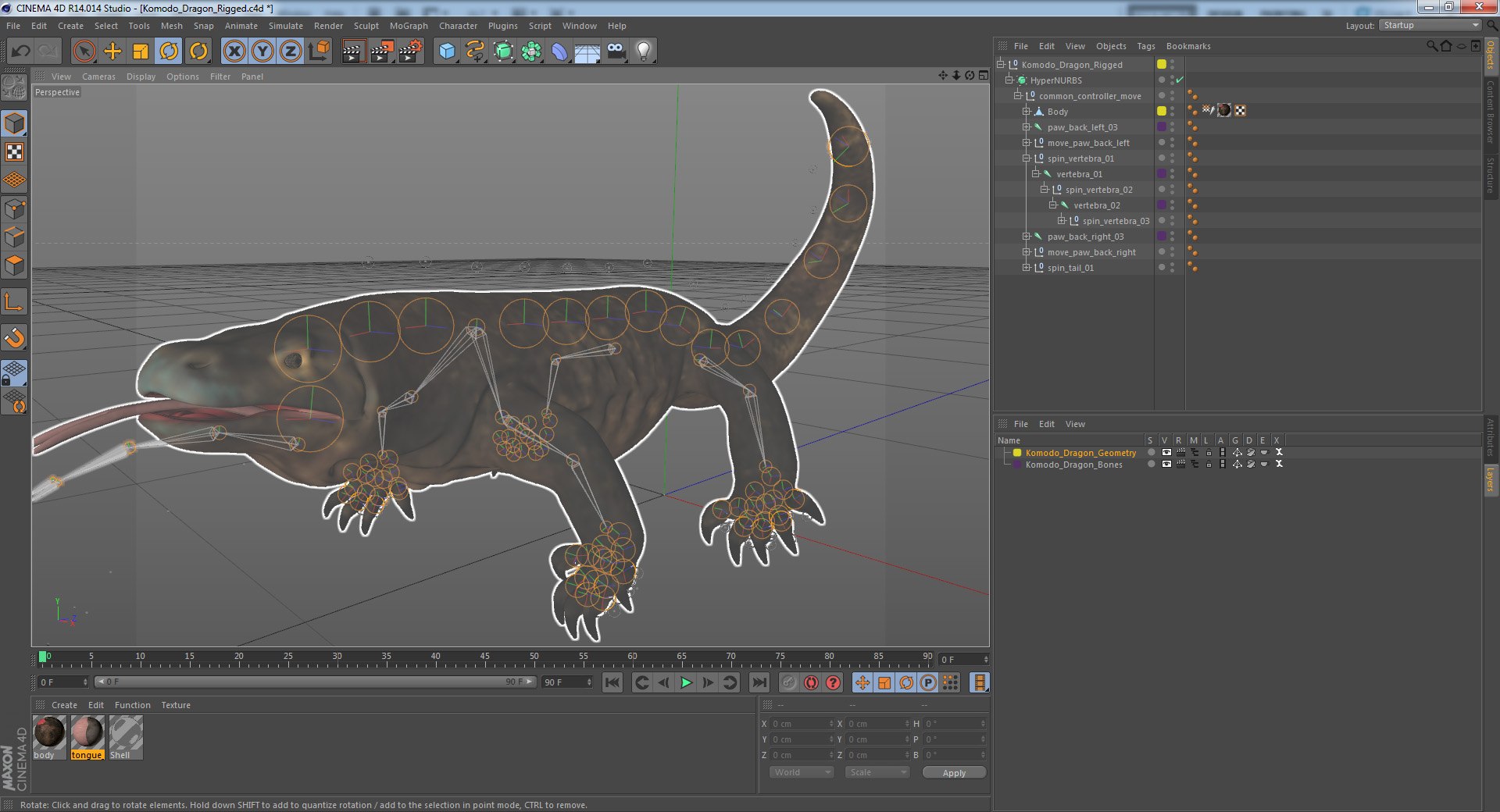Open the Scale mode dropdown

tap(877, 772)
